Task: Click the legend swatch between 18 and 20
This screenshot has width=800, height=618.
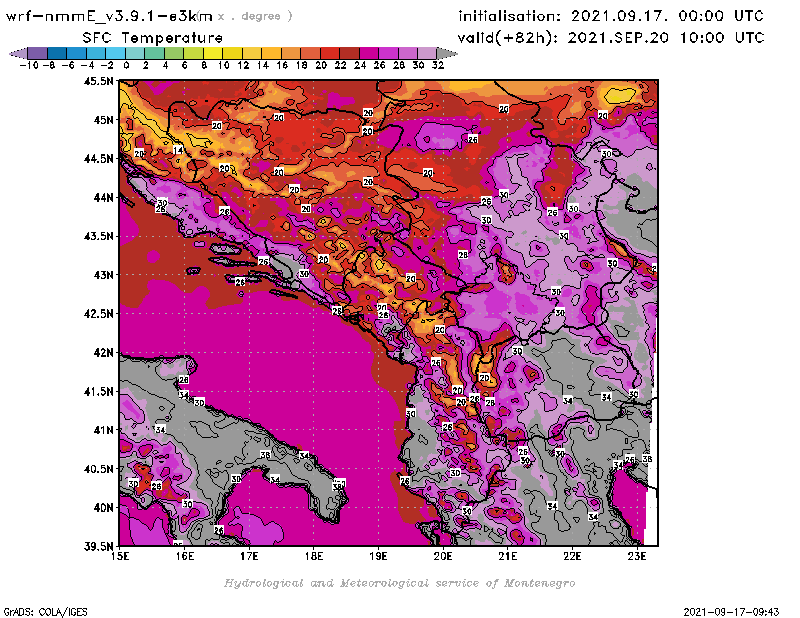Action: click(311, 53)
